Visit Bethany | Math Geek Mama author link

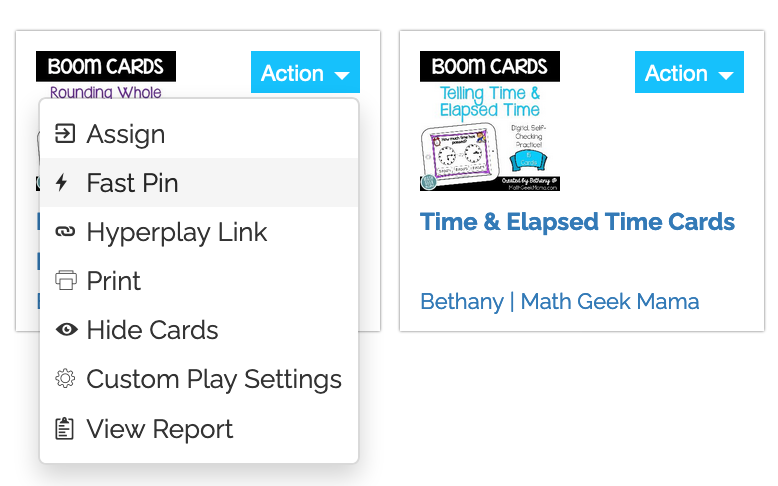click(560, 301)
